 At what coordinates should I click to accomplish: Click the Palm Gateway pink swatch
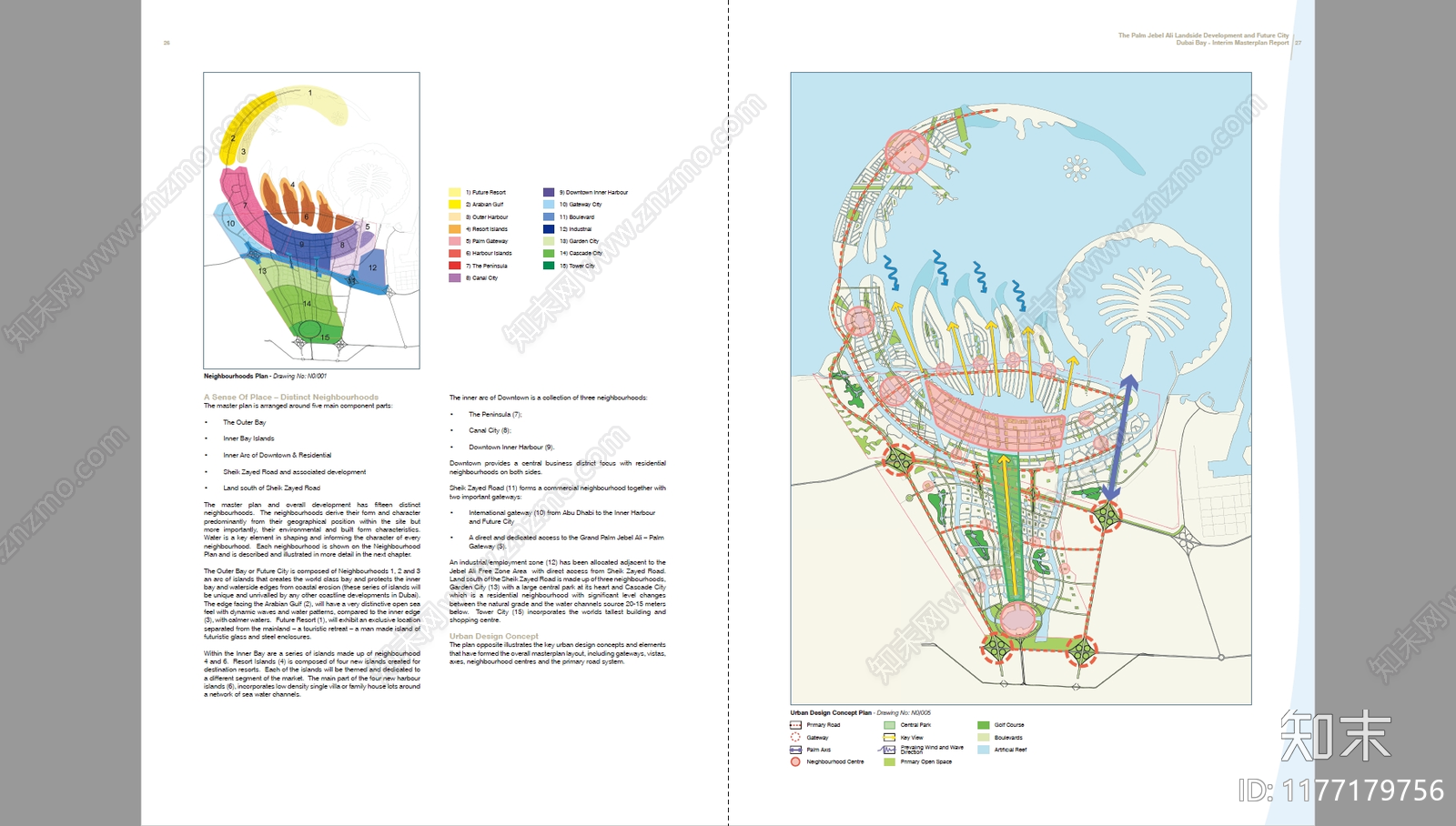point(454,241)
